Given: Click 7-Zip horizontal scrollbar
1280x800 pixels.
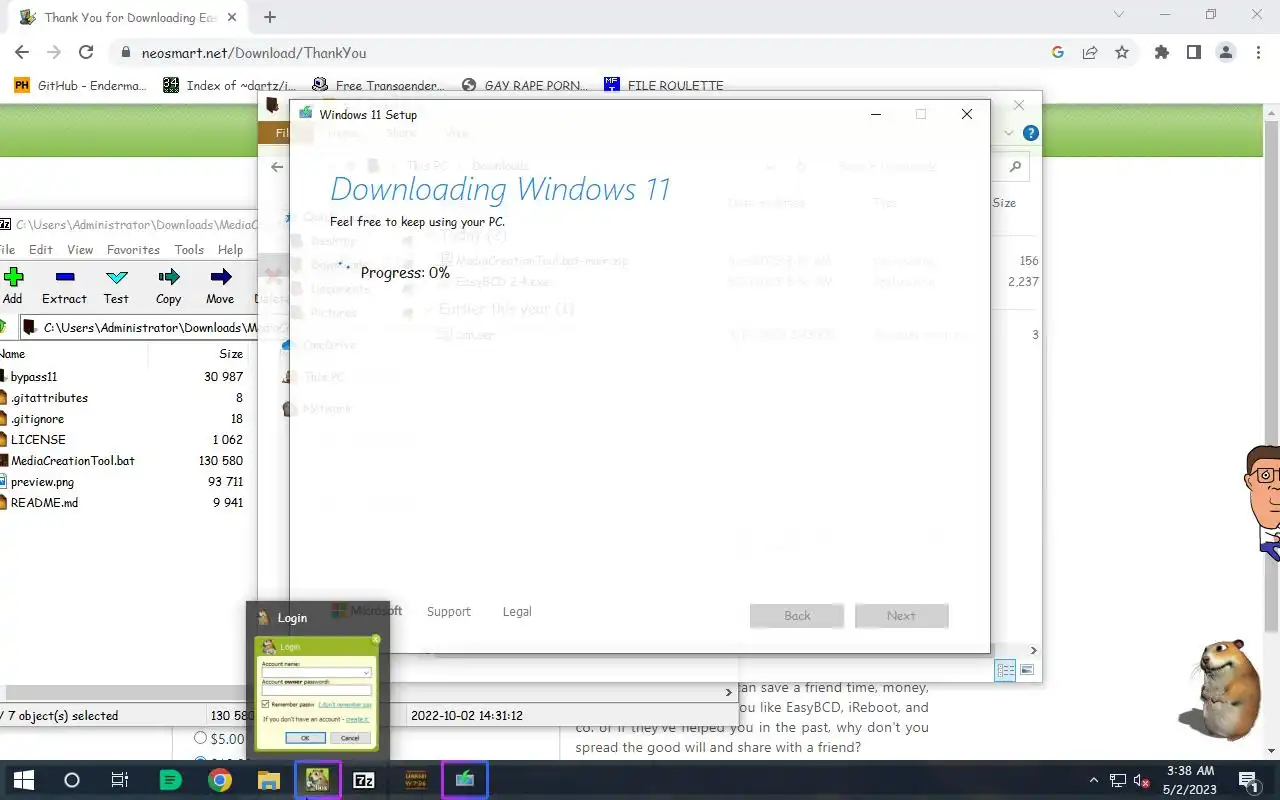Looking at the screenshot, I should [x=128, y=692].
